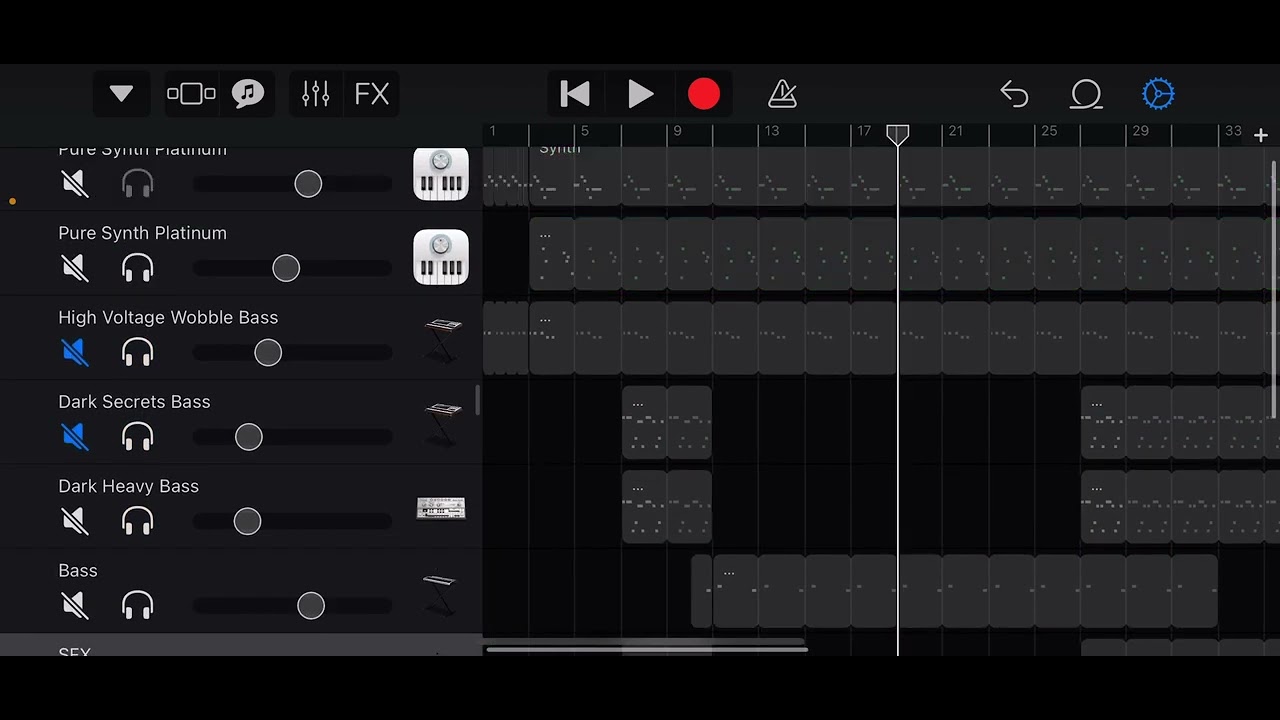Add a song section with the plus button
The width and height of the screenshot is (1280, 720).
(1261, 135)
